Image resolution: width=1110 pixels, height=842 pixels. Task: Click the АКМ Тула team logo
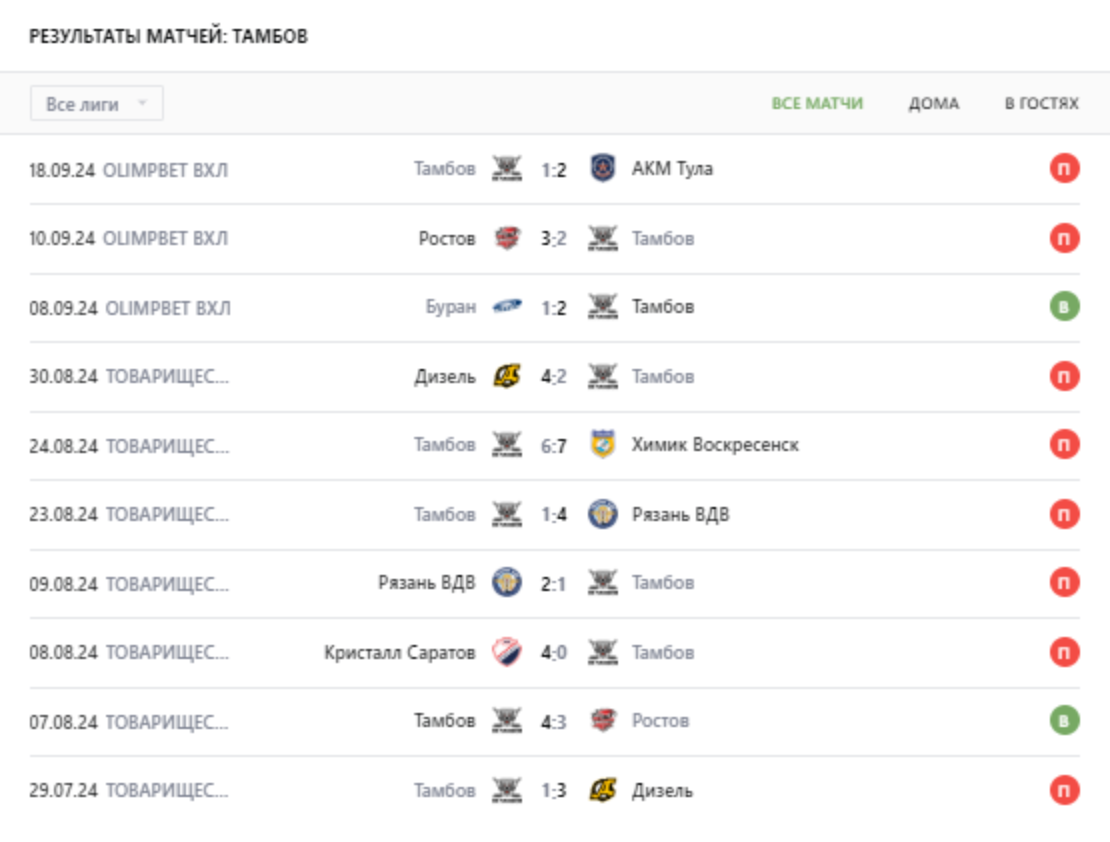click(x=603, y=169)
